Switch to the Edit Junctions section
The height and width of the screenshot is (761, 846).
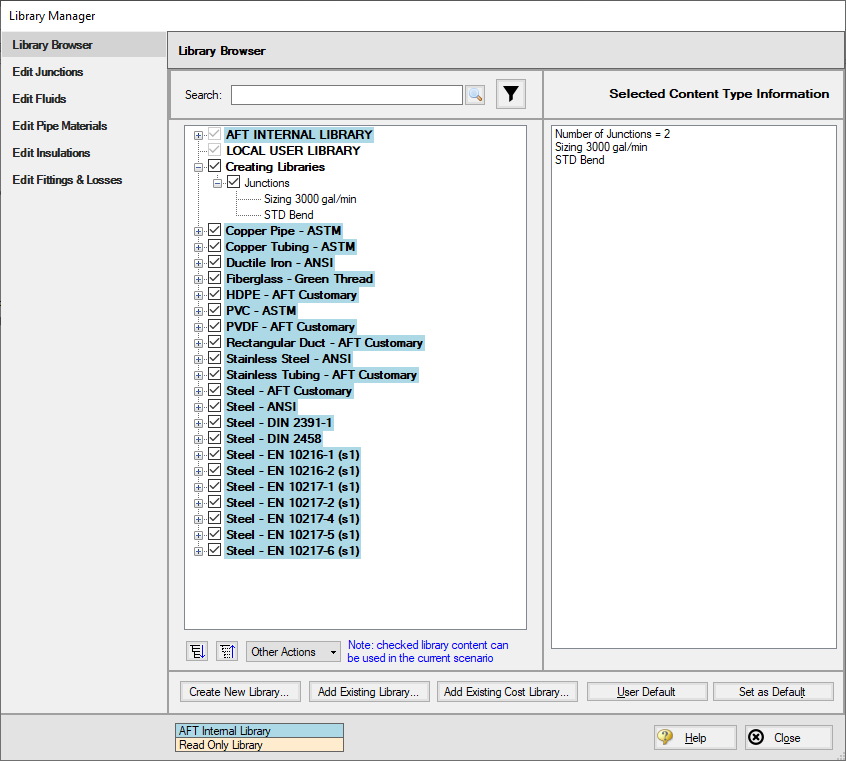coord(48,72)
